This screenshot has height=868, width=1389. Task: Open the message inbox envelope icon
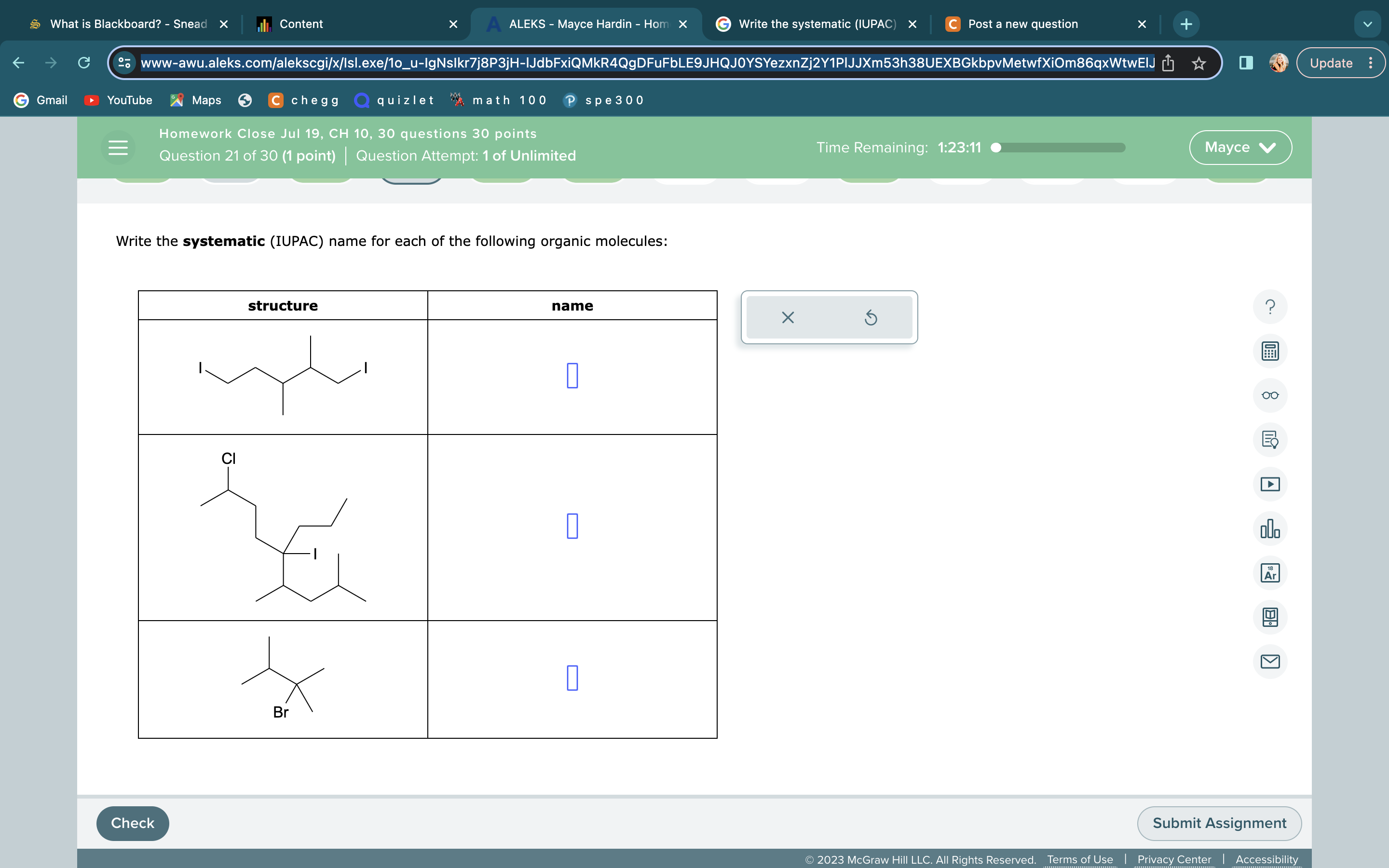(1270, 661)
